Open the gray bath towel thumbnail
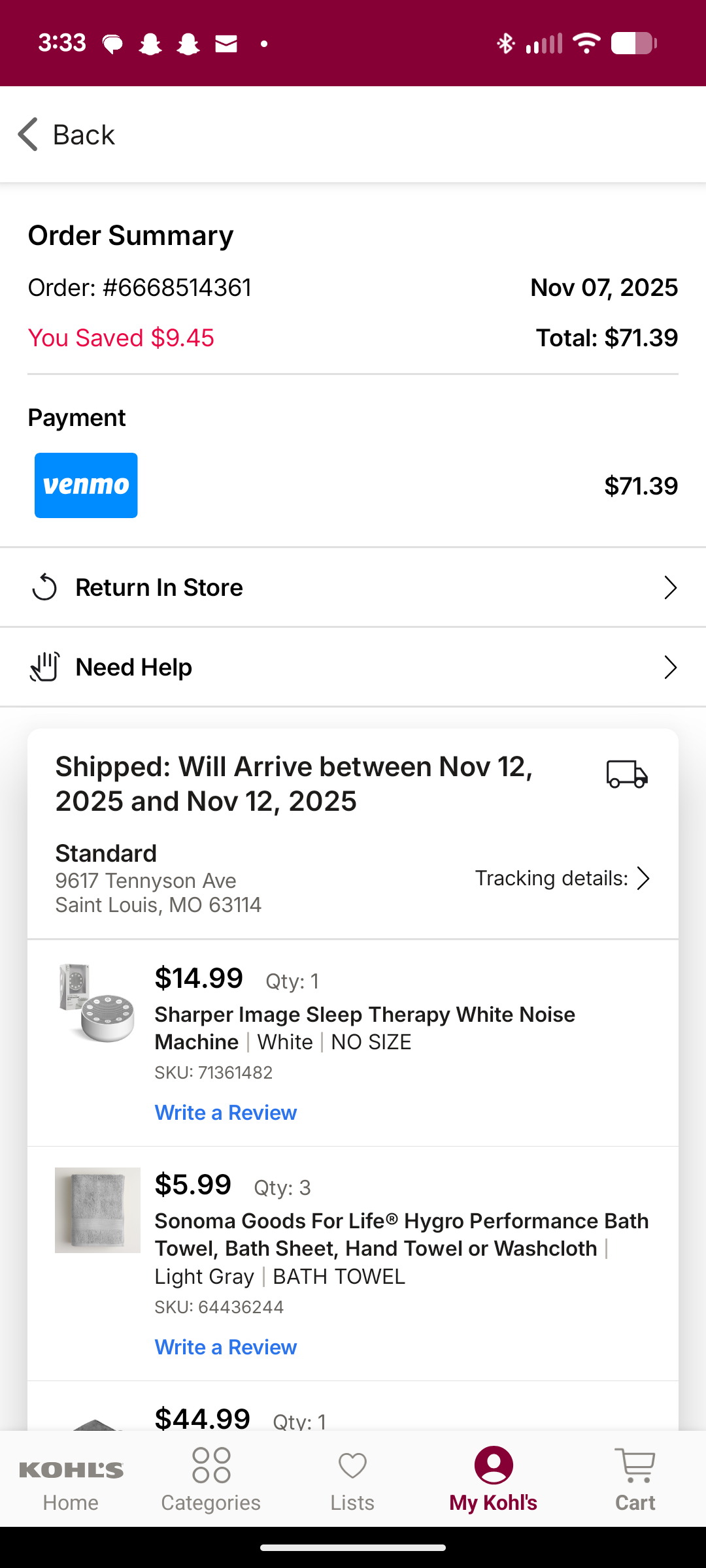Viewport: 706px width, 1568px height. (97, 1210)
